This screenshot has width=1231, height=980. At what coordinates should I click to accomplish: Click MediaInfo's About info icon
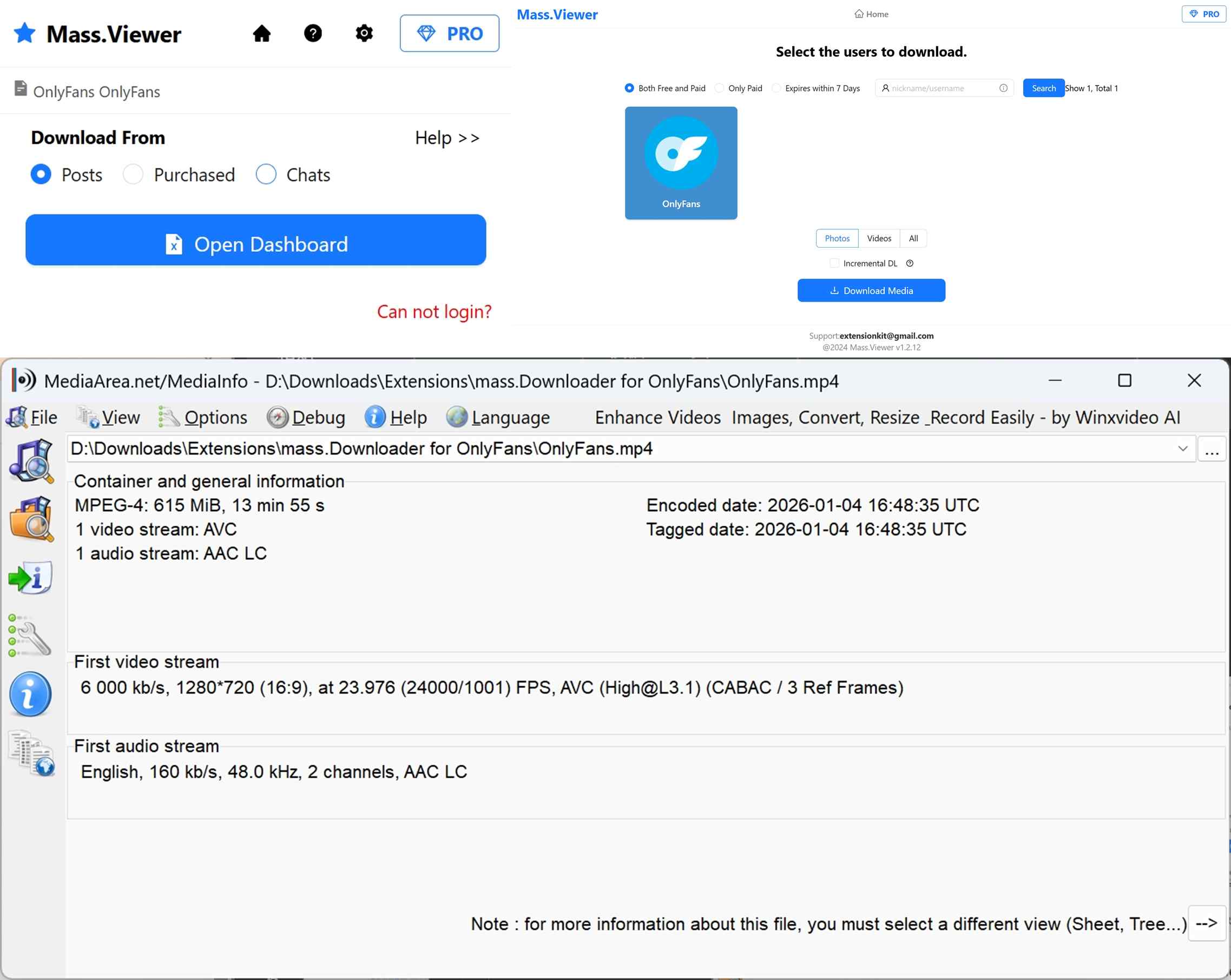(x=31, y=693)
